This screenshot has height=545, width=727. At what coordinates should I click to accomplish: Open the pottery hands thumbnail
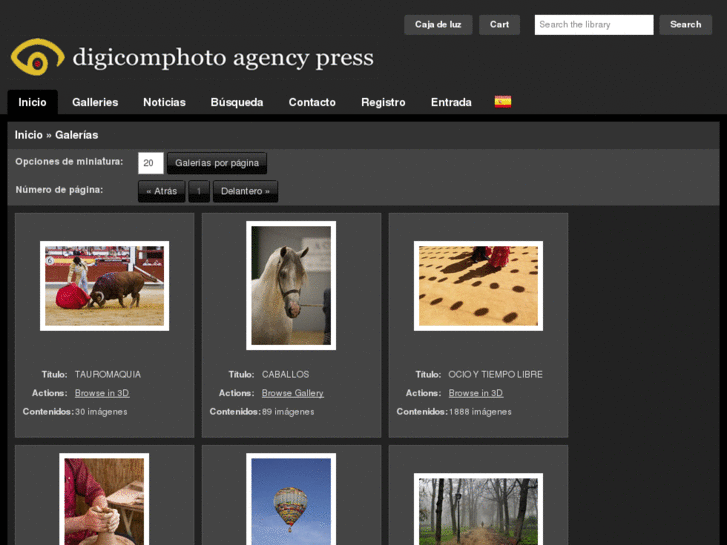[x=104, y=499]
